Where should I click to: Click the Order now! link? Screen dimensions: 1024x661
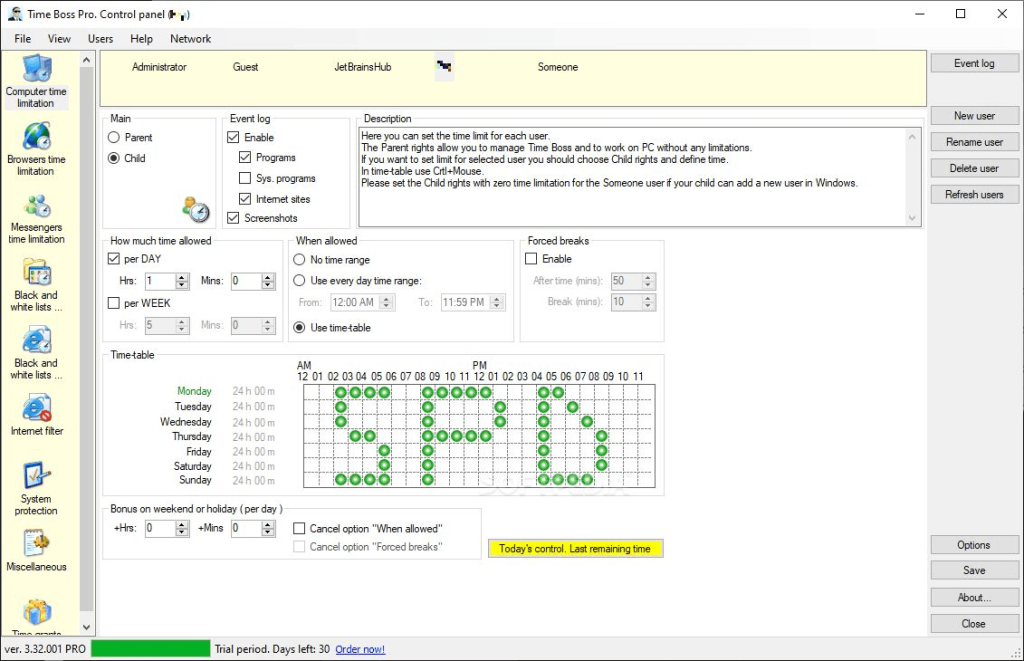point(360,649)
